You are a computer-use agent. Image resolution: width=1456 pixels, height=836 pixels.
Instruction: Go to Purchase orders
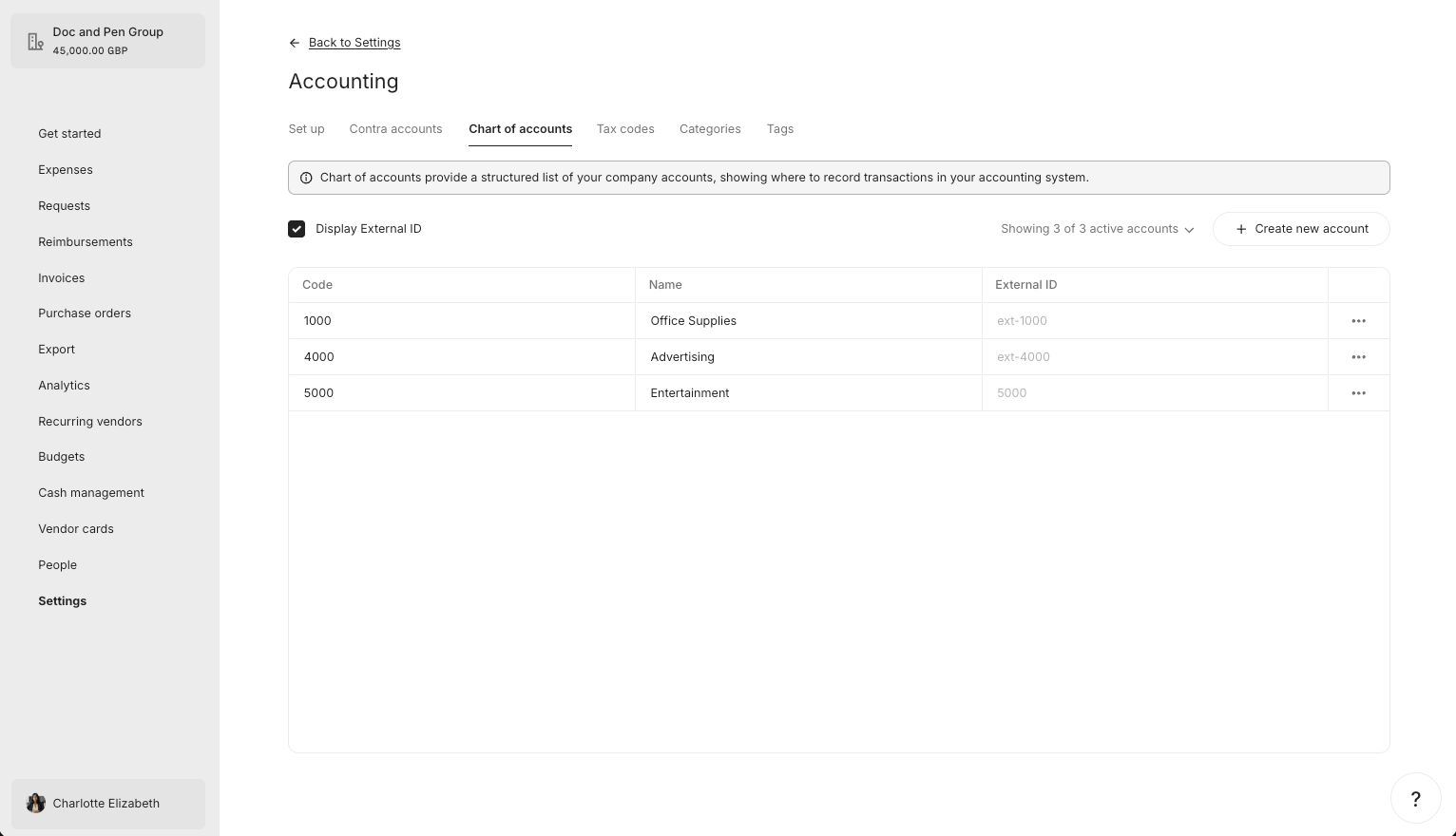point(85,313)
